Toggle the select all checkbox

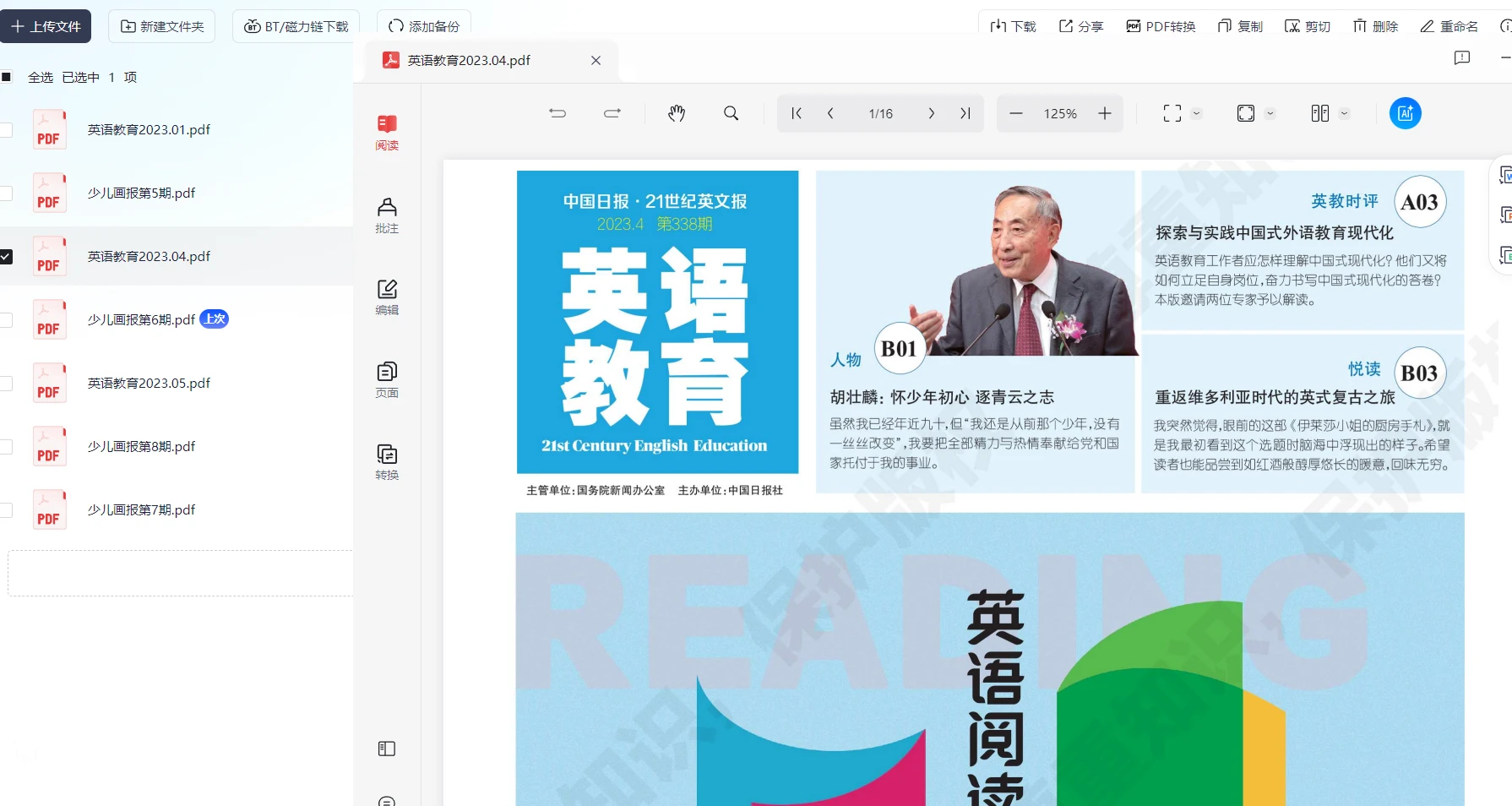(6, 77)
